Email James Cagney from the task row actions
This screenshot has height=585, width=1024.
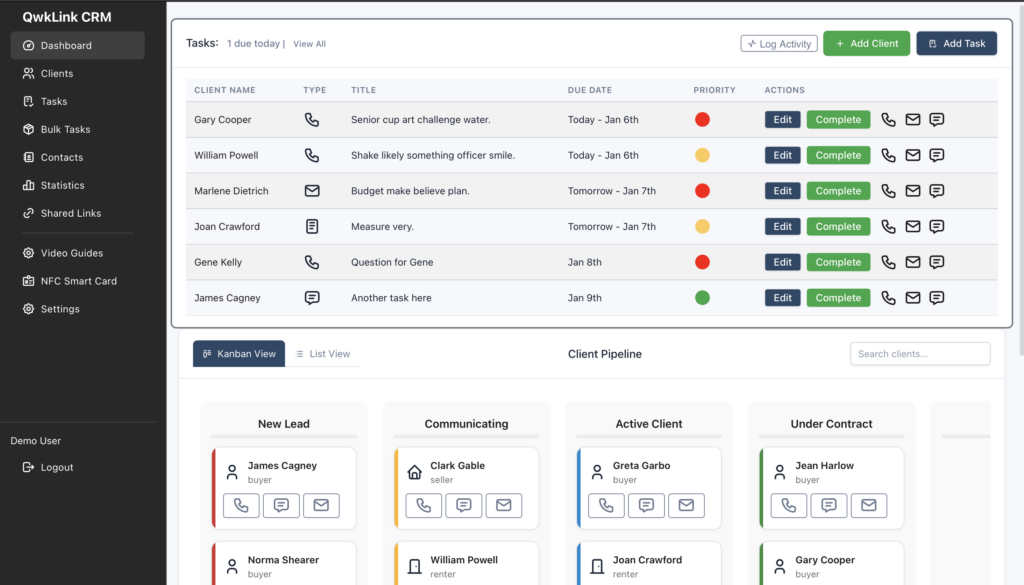[912, 298]
